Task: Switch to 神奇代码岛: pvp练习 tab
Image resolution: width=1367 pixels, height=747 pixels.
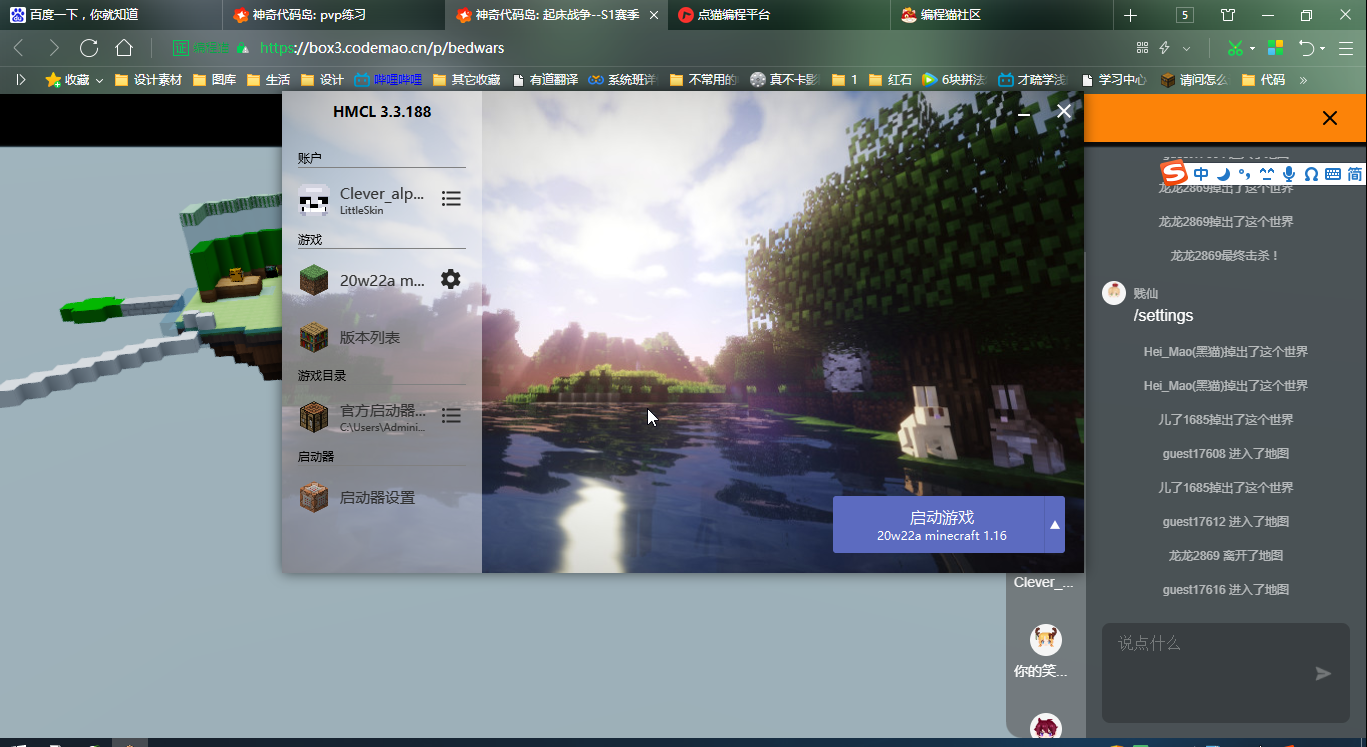Action: (334, 15)
